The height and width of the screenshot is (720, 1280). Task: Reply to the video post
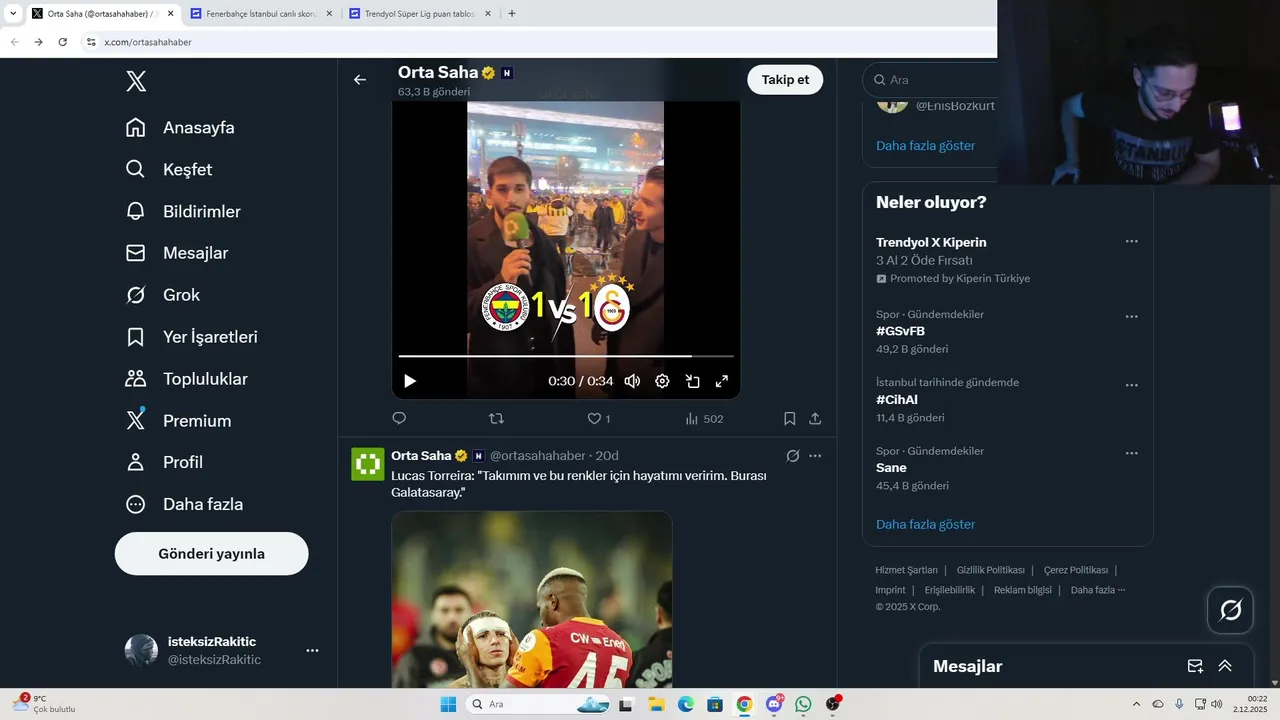(399, 419)
